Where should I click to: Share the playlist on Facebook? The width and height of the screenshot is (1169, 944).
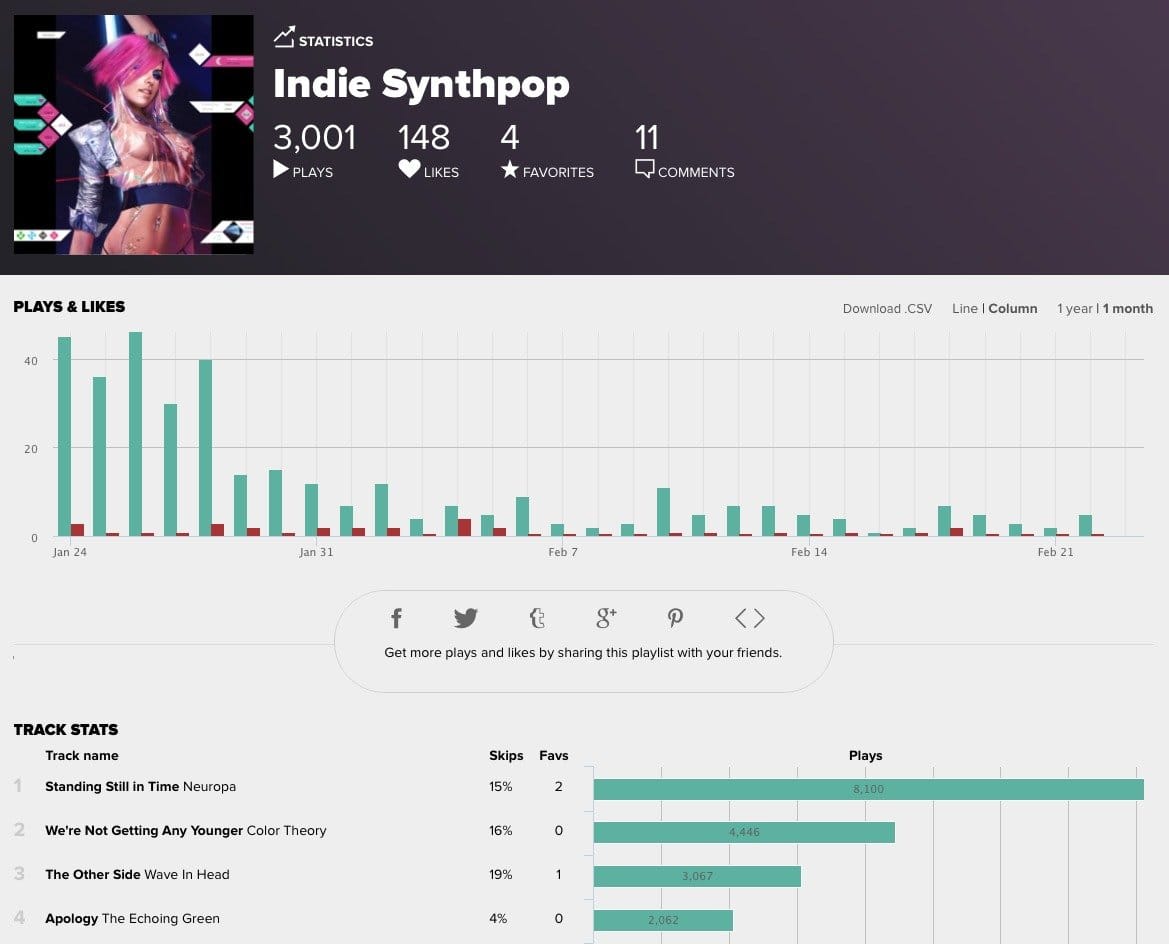396,618
